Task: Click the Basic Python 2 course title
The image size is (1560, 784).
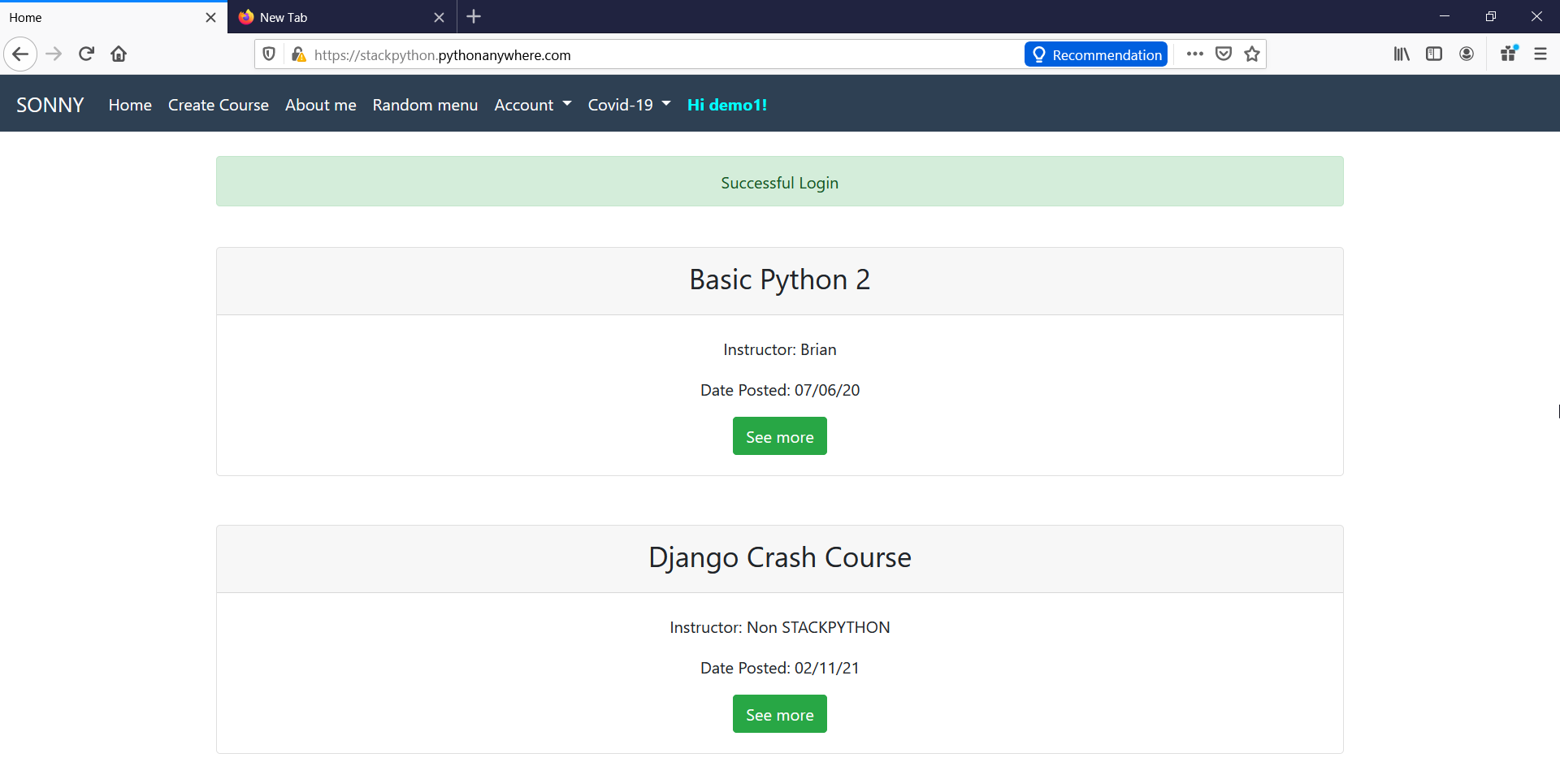Action: 780,279
